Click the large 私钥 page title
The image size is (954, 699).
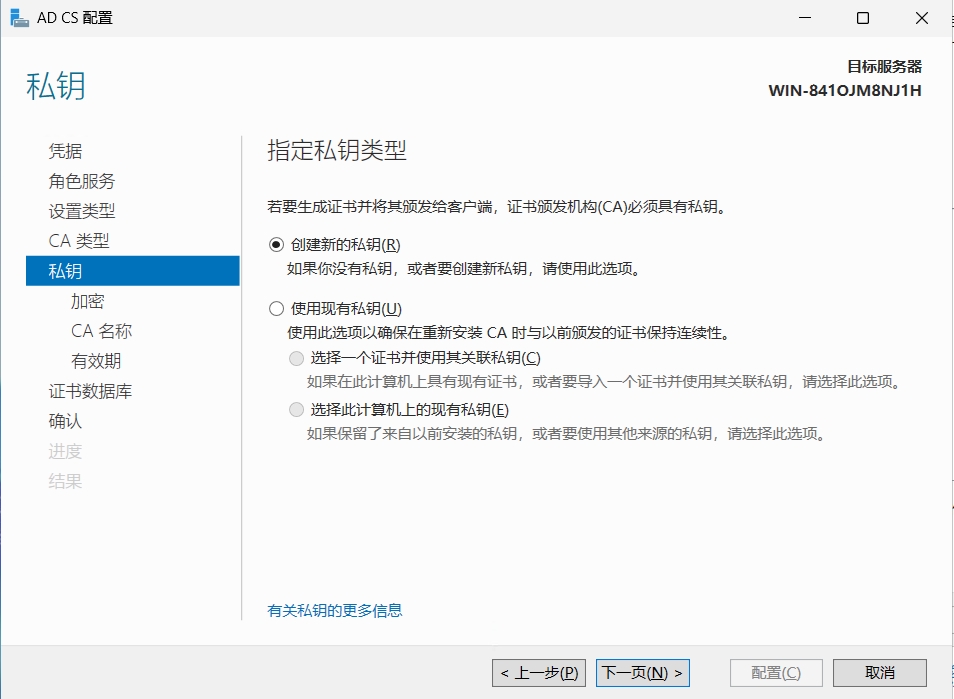[x=56, y=86]
